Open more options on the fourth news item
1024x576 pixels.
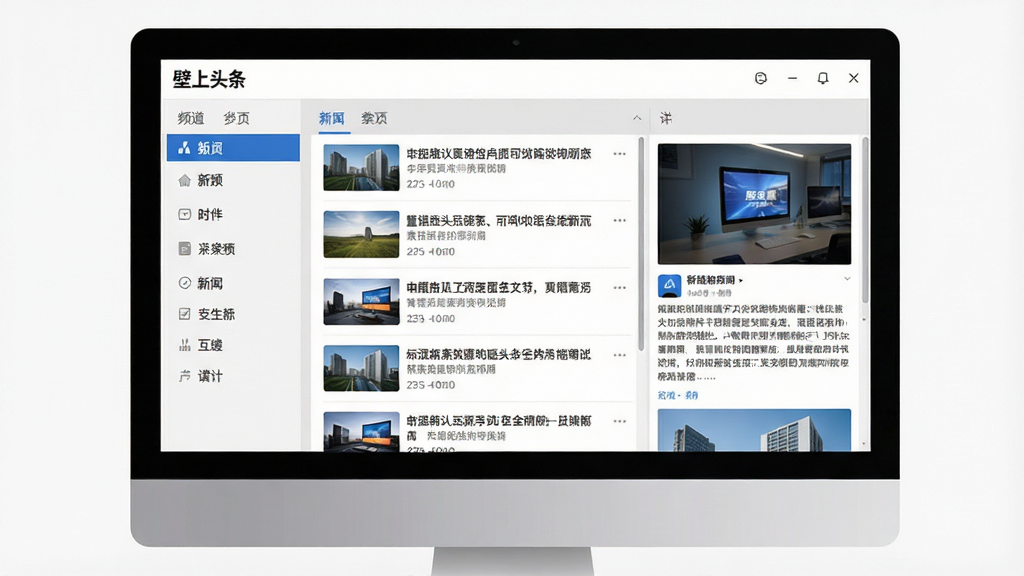(x=619, y=355)
